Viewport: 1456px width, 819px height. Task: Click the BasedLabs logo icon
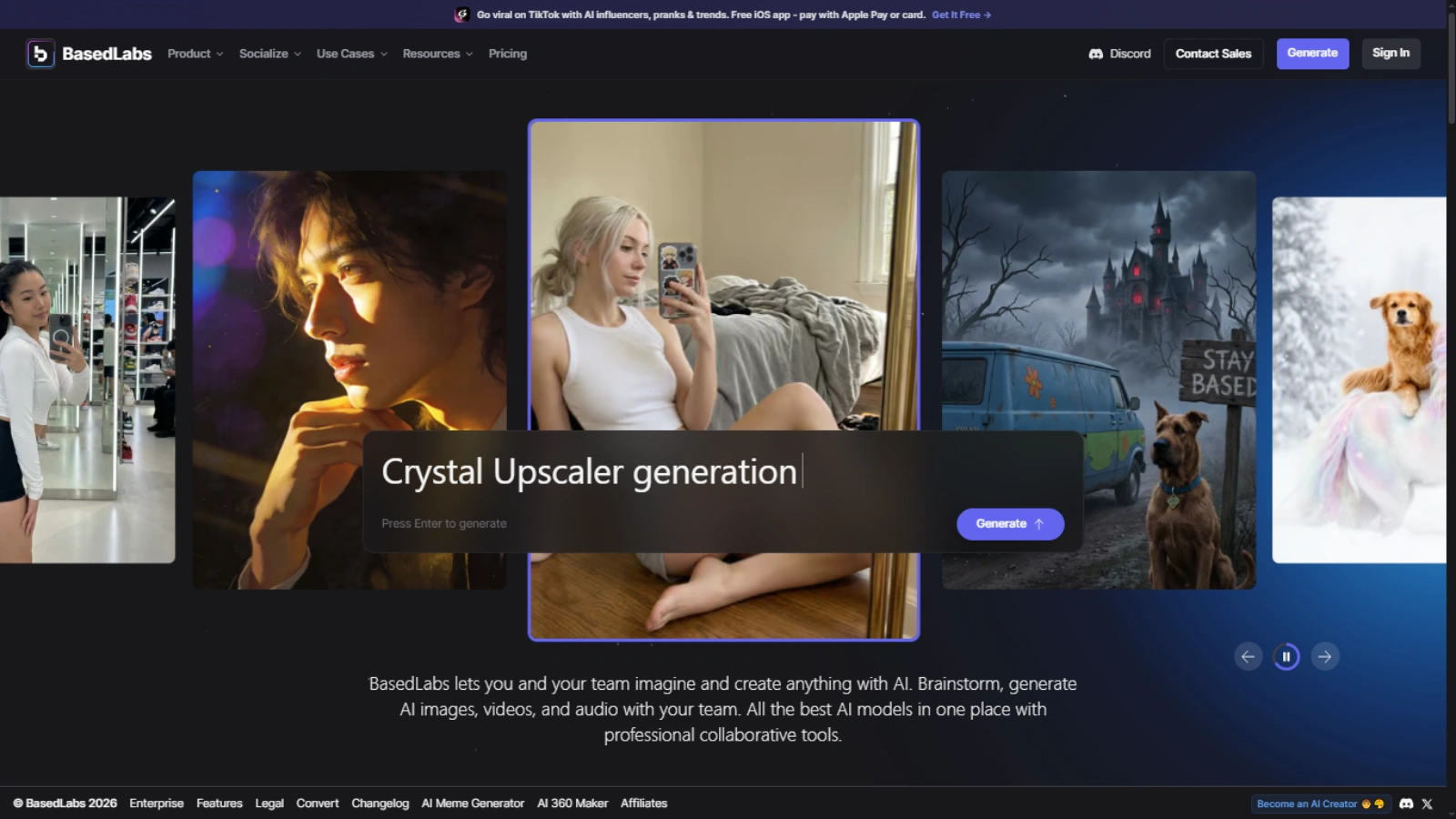(x=40, y=54)
